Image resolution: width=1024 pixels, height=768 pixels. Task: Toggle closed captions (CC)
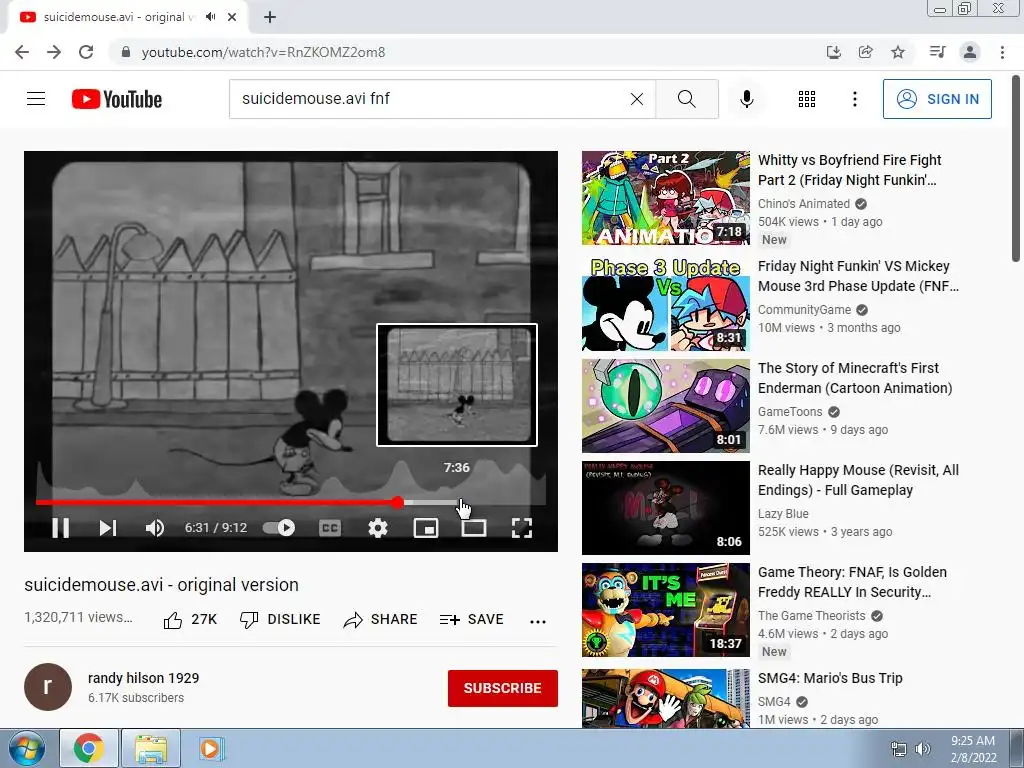coord(330,528)
